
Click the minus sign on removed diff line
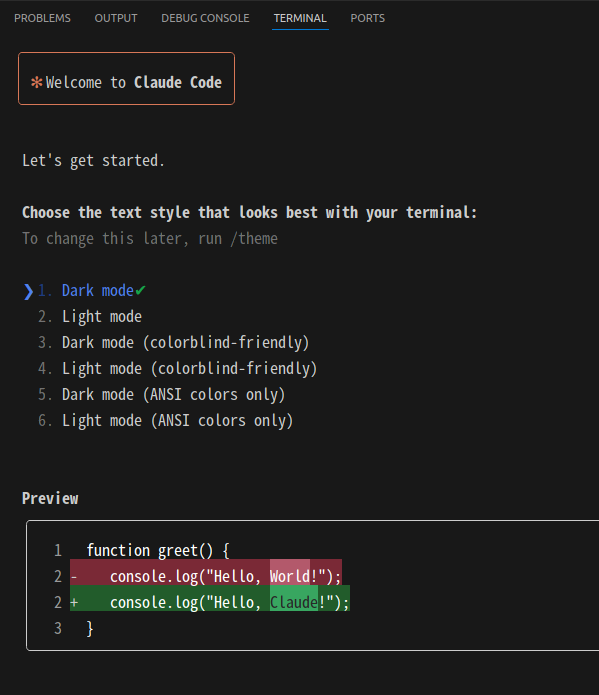point(74,577)
